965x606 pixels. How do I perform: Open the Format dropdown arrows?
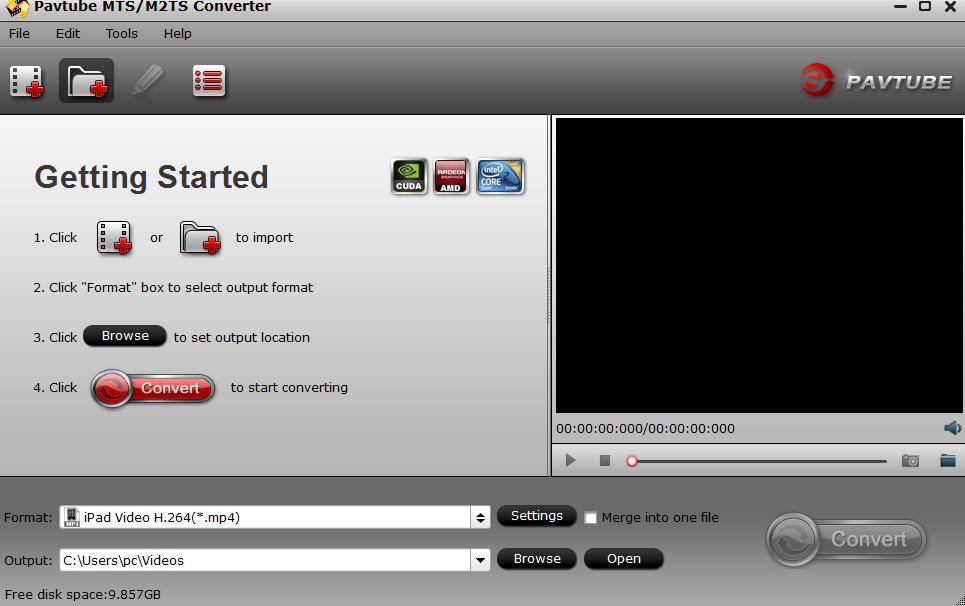coord(481,517)
